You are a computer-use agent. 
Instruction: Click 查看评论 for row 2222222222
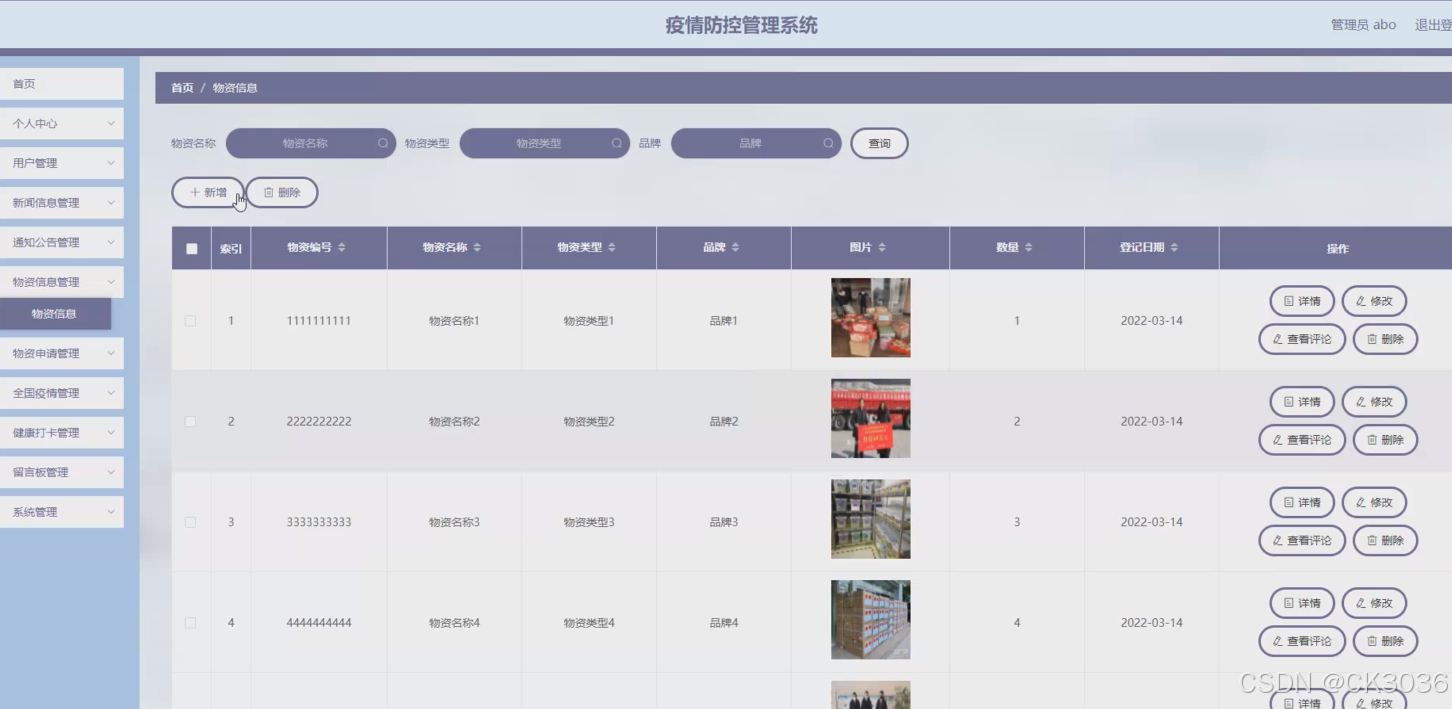click(x=1302, y=440)
